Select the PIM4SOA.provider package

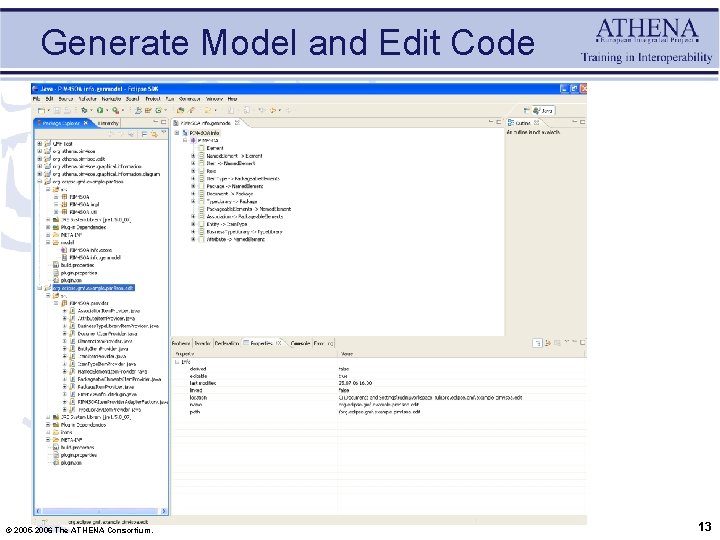(x=85, y=304)
